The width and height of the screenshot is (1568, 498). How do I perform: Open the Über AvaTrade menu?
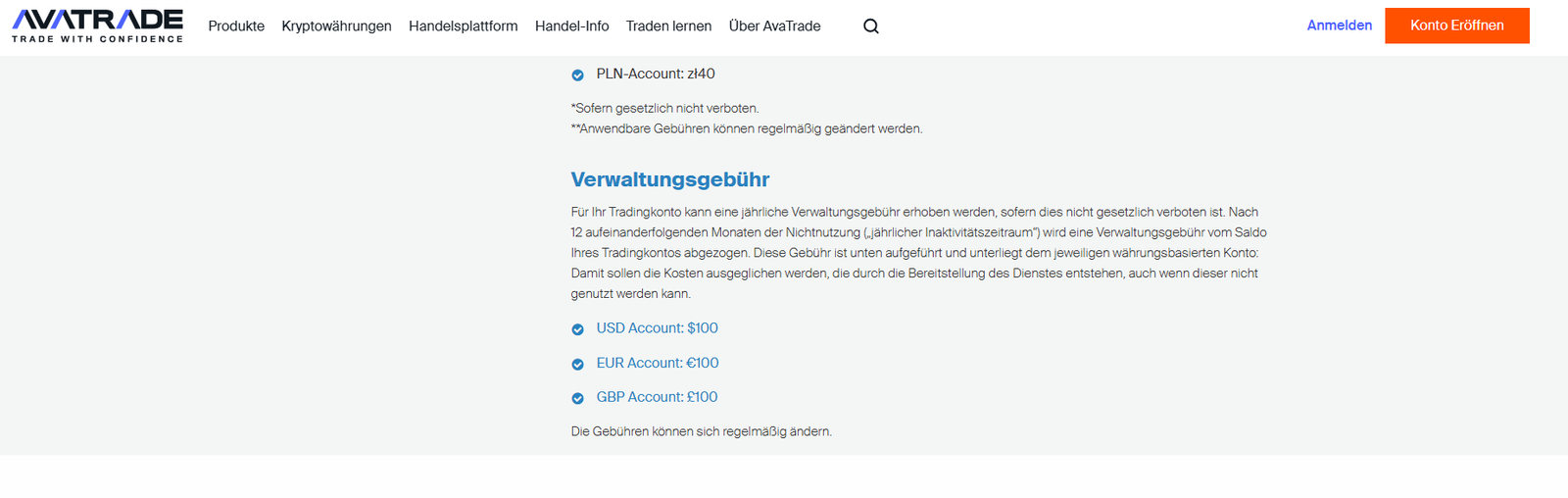coord(775,26)
